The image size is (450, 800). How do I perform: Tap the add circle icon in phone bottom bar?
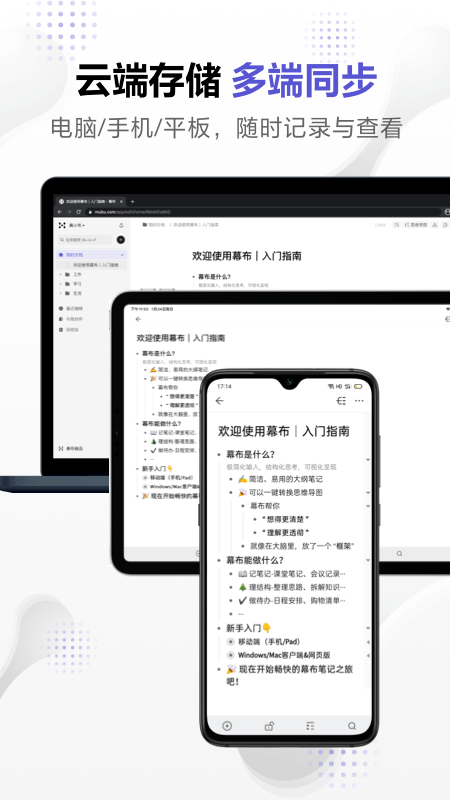(x=227, y=726)
